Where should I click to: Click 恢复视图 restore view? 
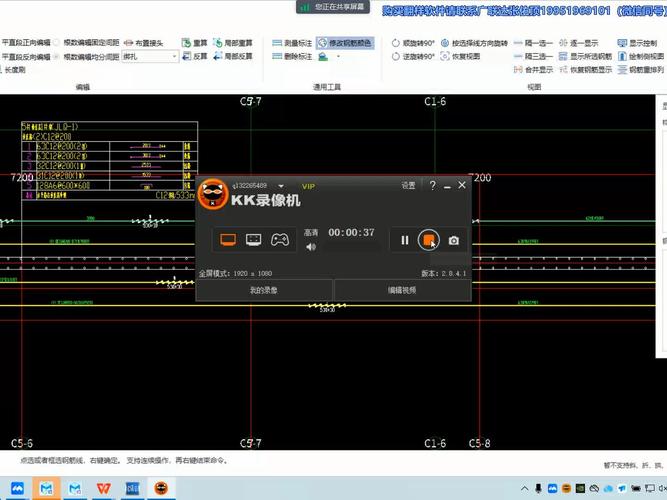460,56
